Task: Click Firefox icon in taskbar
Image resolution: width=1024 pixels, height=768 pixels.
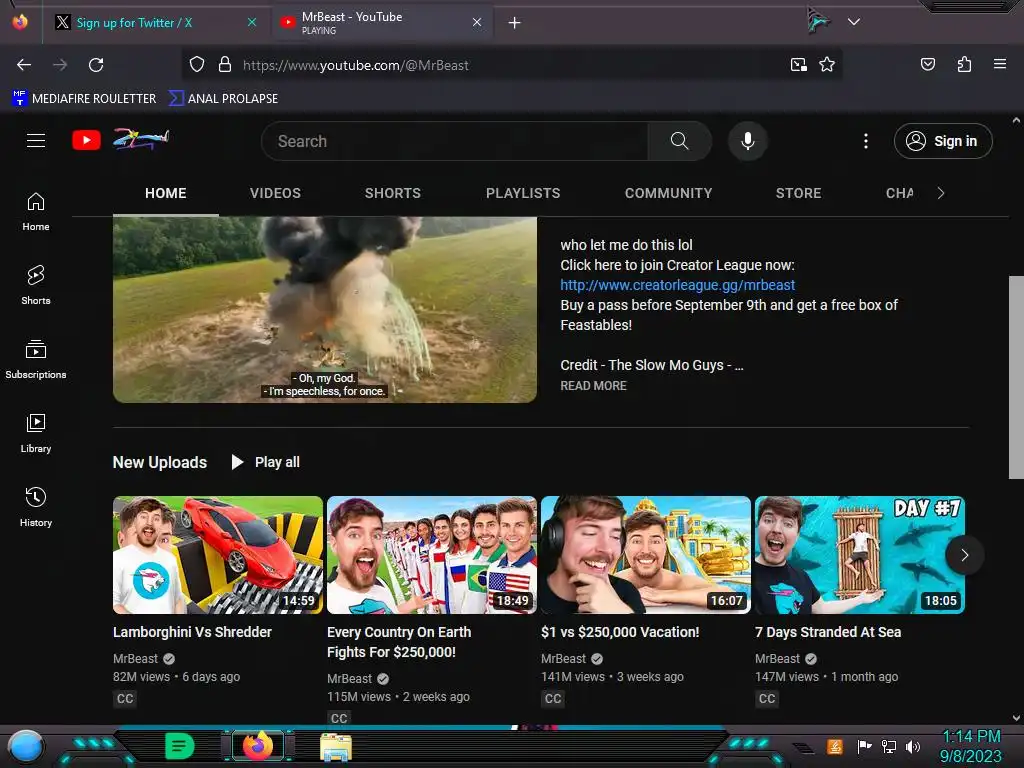Action: pos(258,746)
